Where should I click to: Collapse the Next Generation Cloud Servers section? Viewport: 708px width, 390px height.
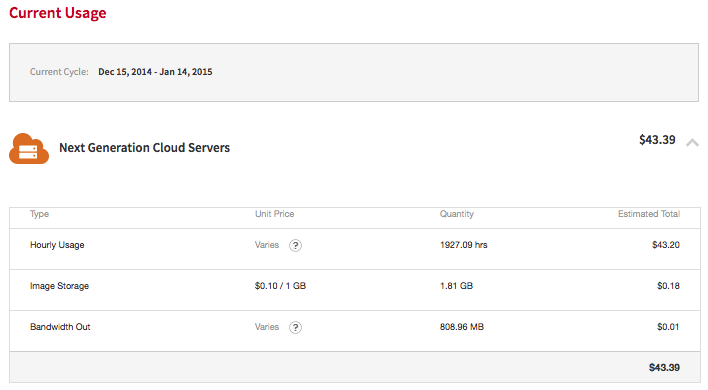(692, 143)
